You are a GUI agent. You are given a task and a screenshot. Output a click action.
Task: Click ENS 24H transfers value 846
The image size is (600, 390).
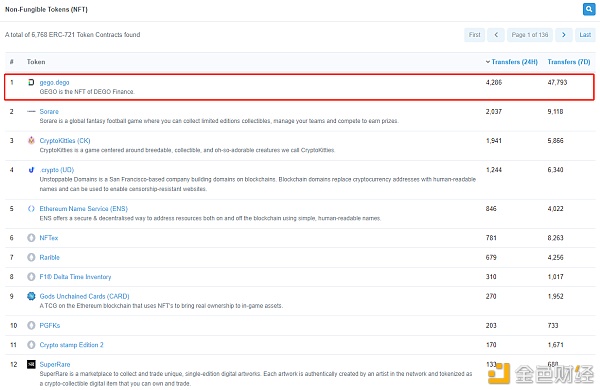[491, 209]
